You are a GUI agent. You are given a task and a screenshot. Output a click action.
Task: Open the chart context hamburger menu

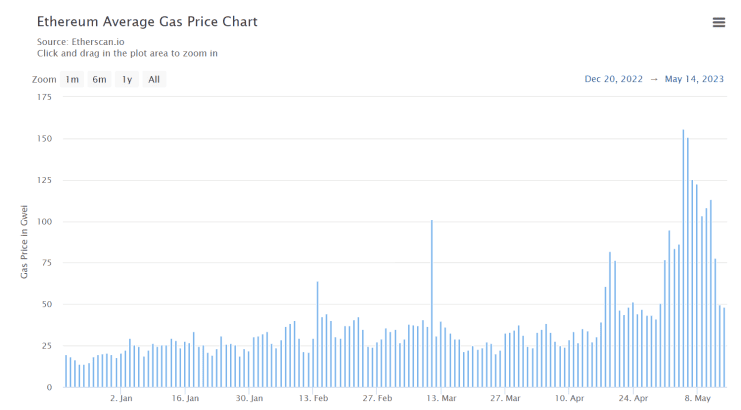pyautogui.click(x=718, y=22)
